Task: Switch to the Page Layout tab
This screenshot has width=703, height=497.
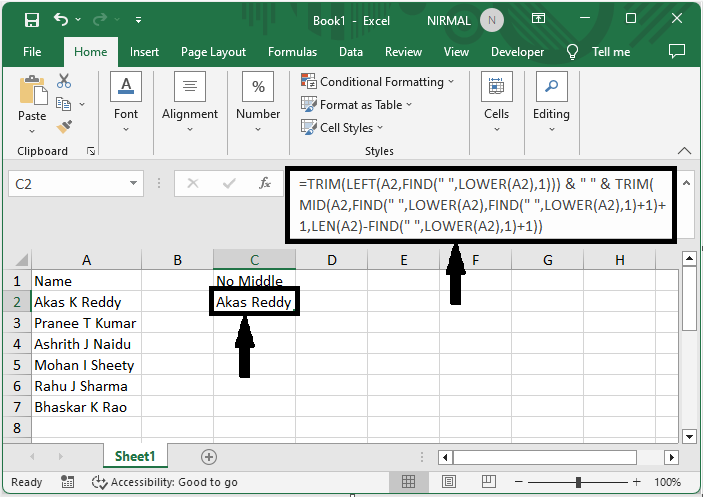Action: pos(213,52)
